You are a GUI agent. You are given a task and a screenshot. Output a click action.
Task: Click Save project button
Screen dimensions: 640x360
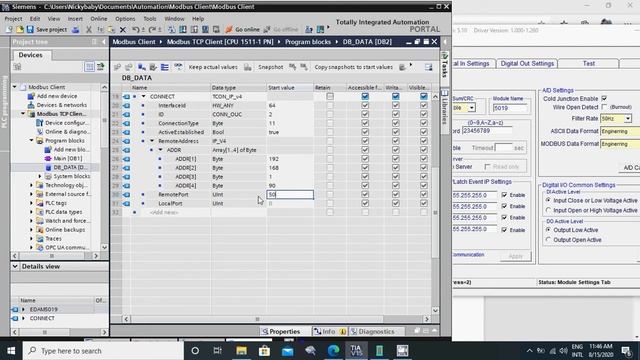[x=47, y=29]
